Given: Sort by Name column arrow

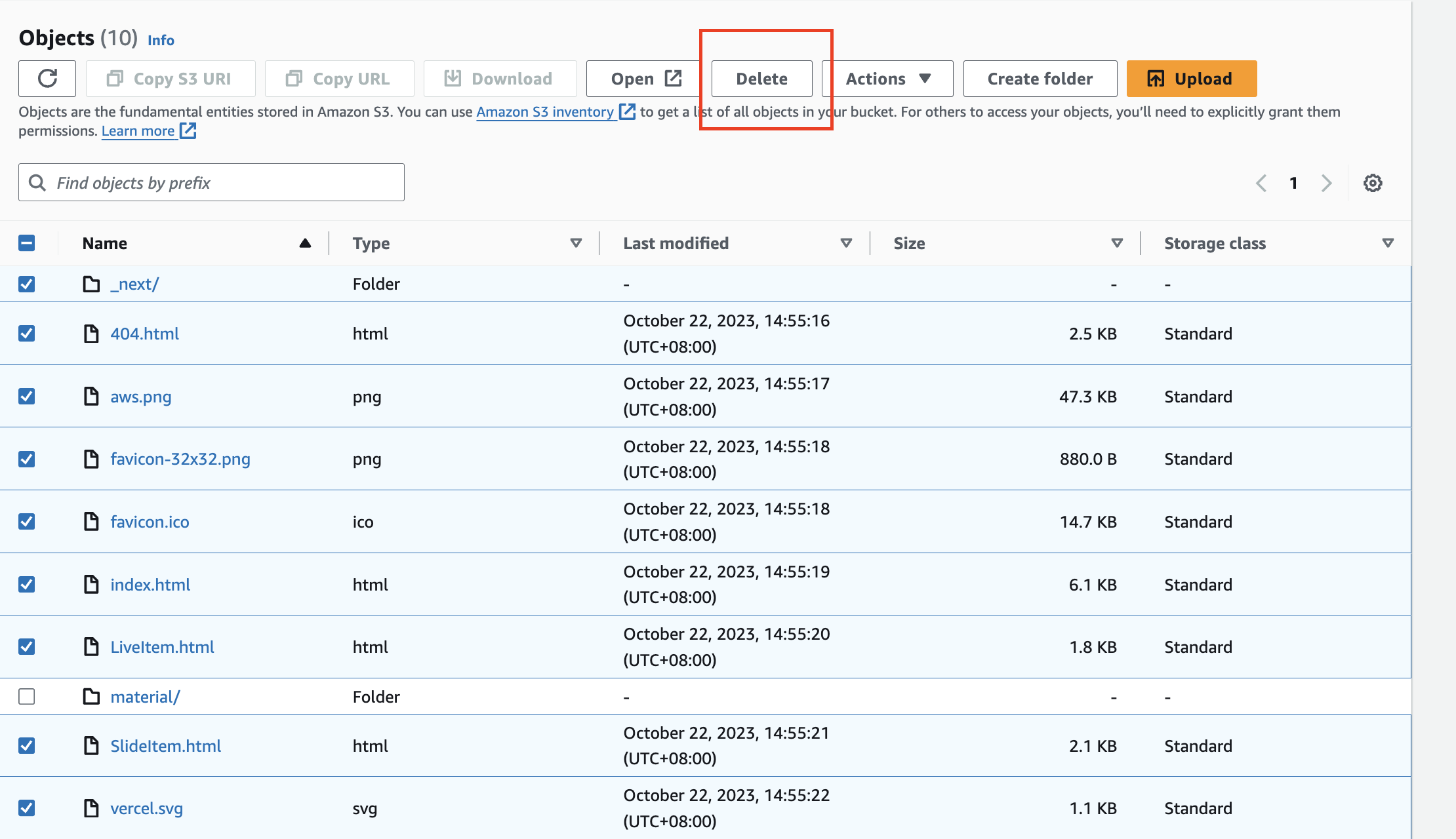Looking at the screenshot, I should click(x=305, y=243).
